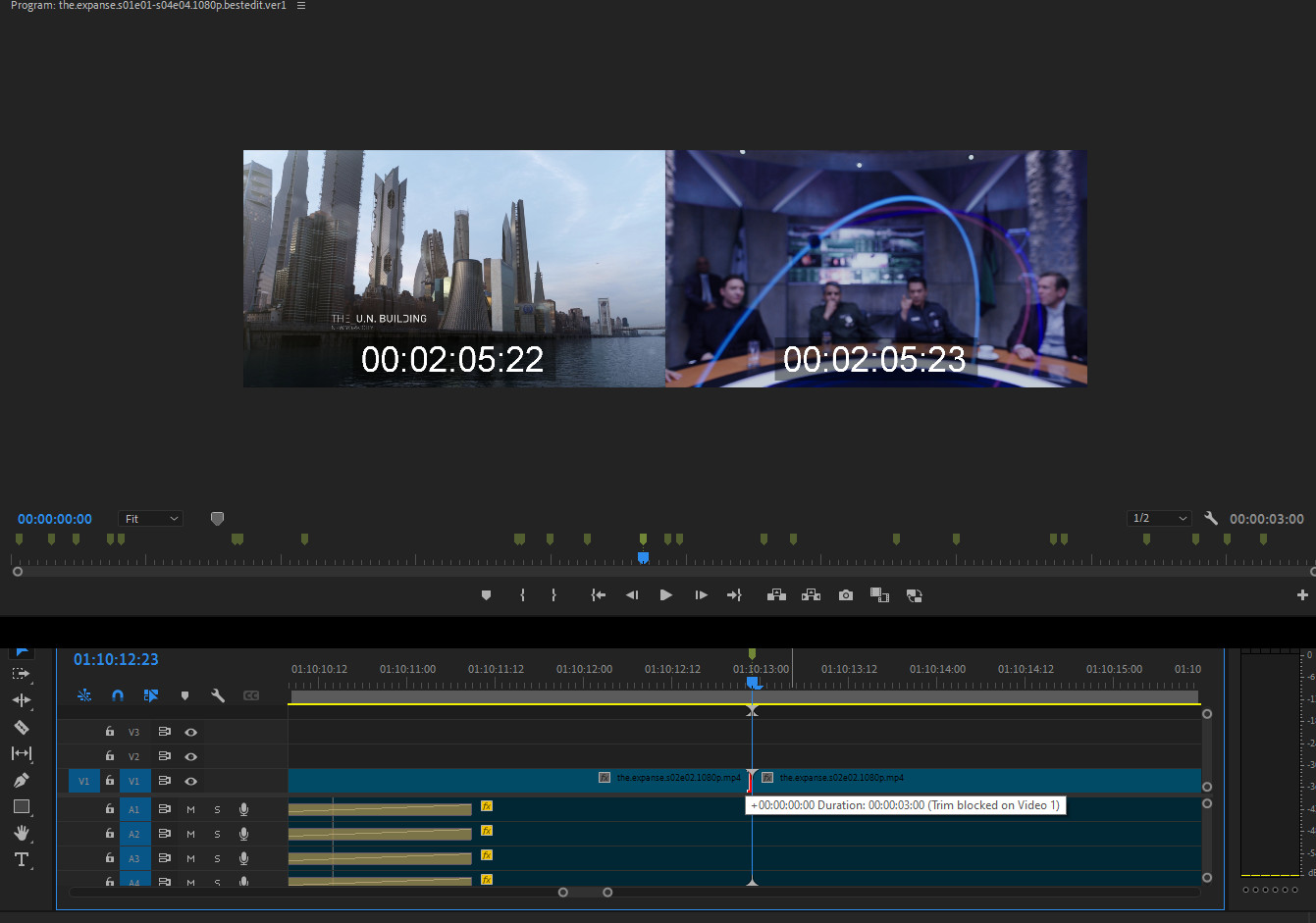Mute audio track A1

[191, 809]
